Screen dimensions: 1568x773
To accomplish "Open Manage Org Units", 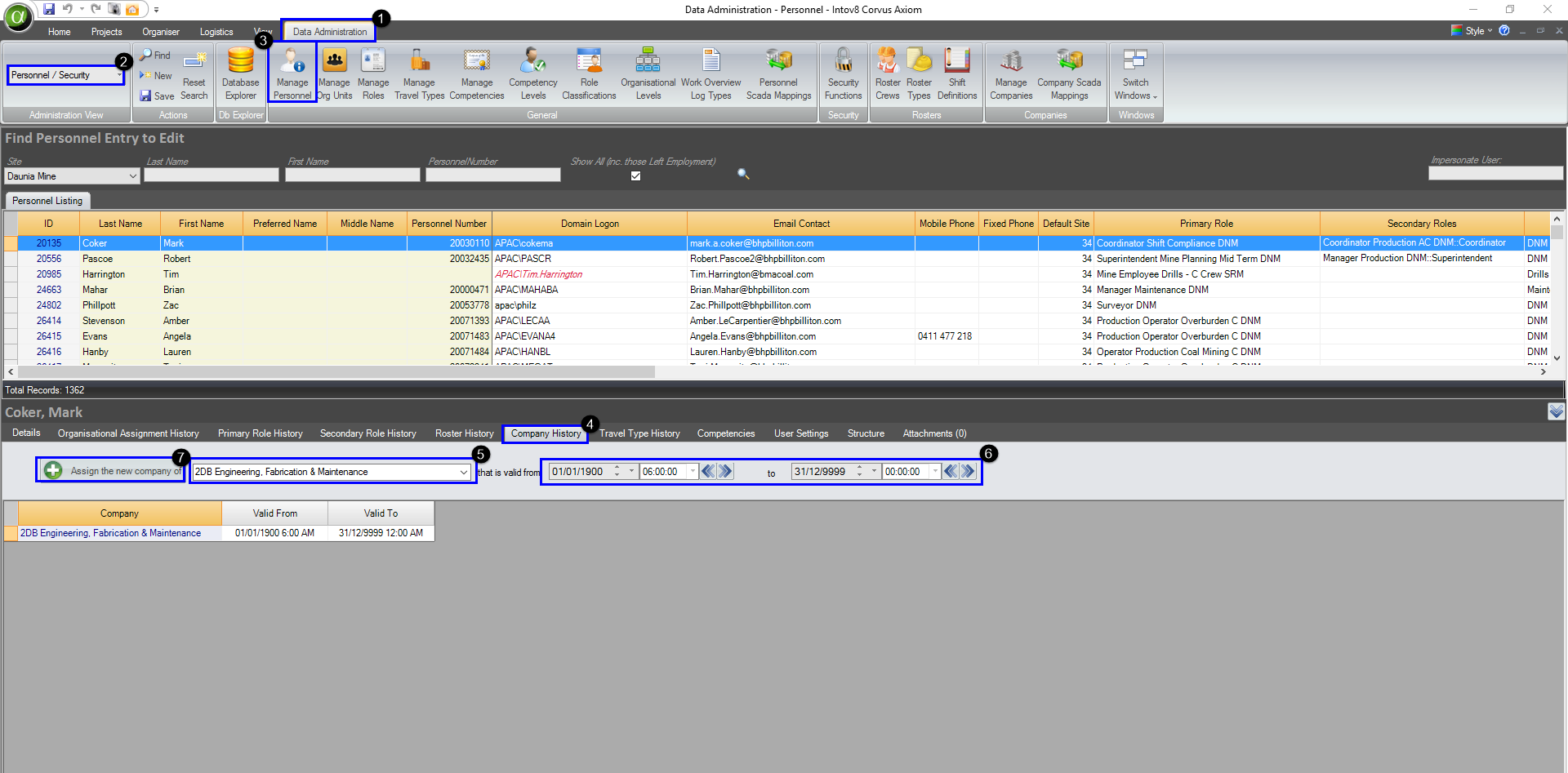I will (335, 73).
